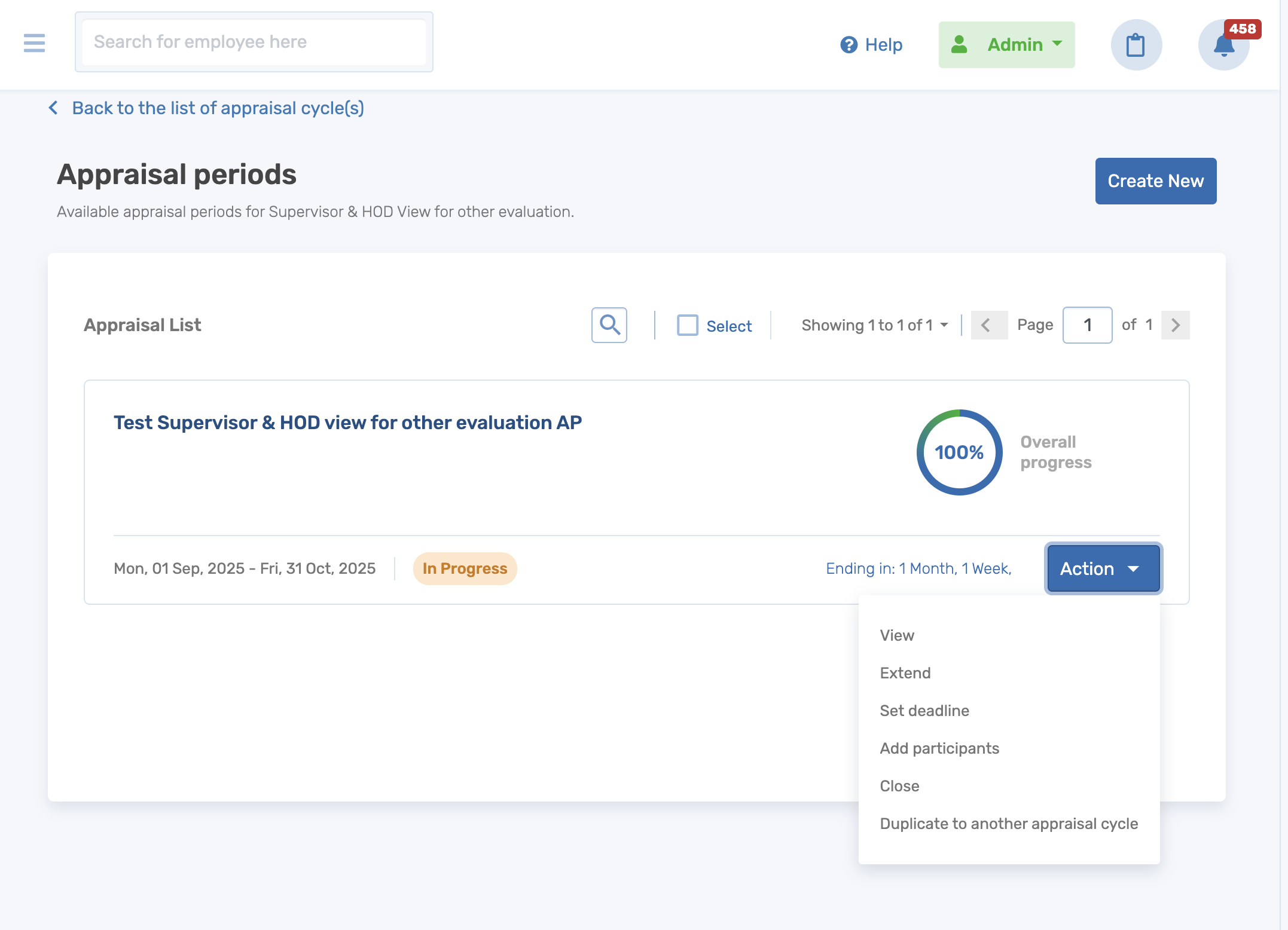Image resolution: width=1288 pixels, height=930 pixels.
Task: Expand the Admin user dropdown
Action: coord(1006,45)
